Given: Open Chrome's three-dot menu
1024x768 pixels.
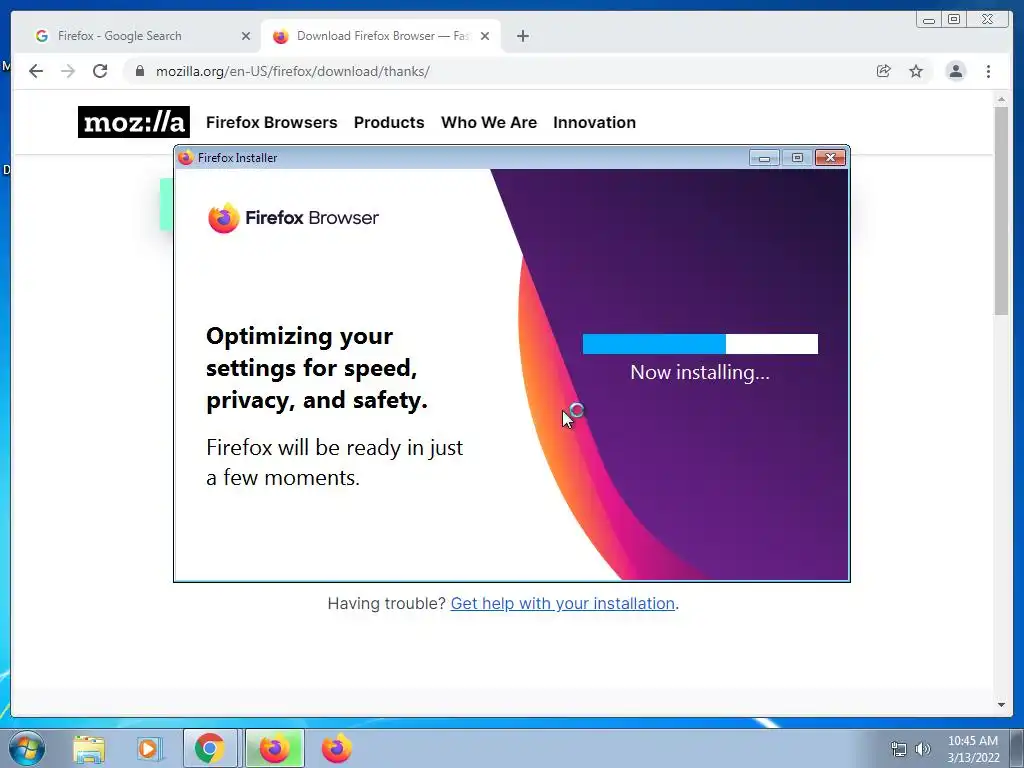Looking at the screenshot, I should coord(989,71).
